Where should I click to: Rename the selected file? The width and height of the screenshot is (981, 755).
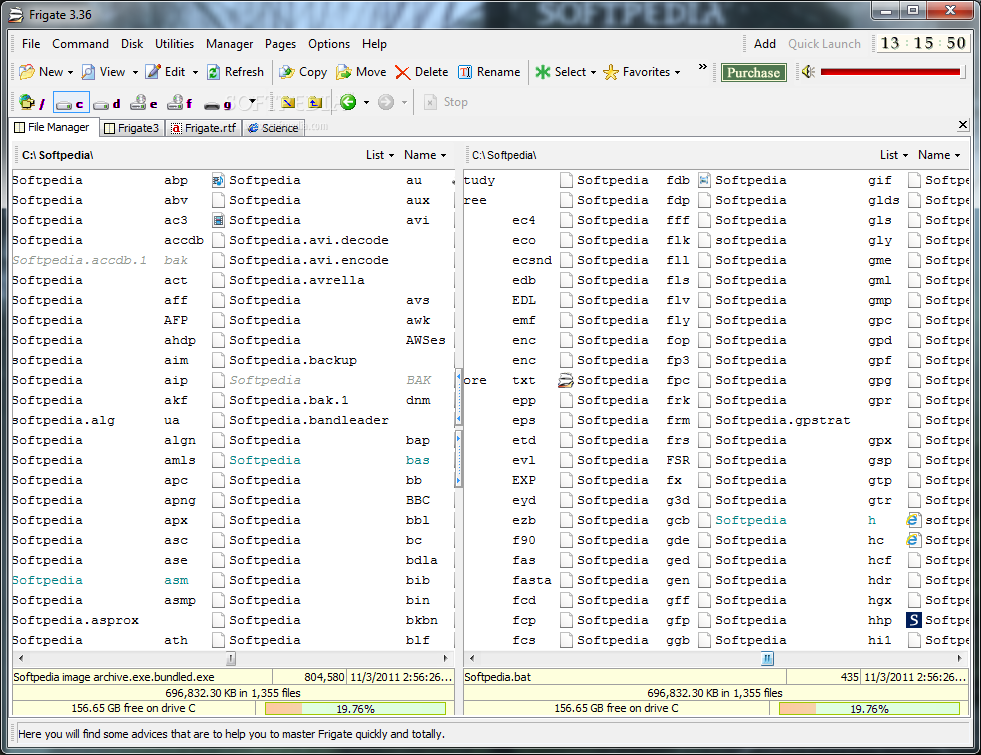489,72
